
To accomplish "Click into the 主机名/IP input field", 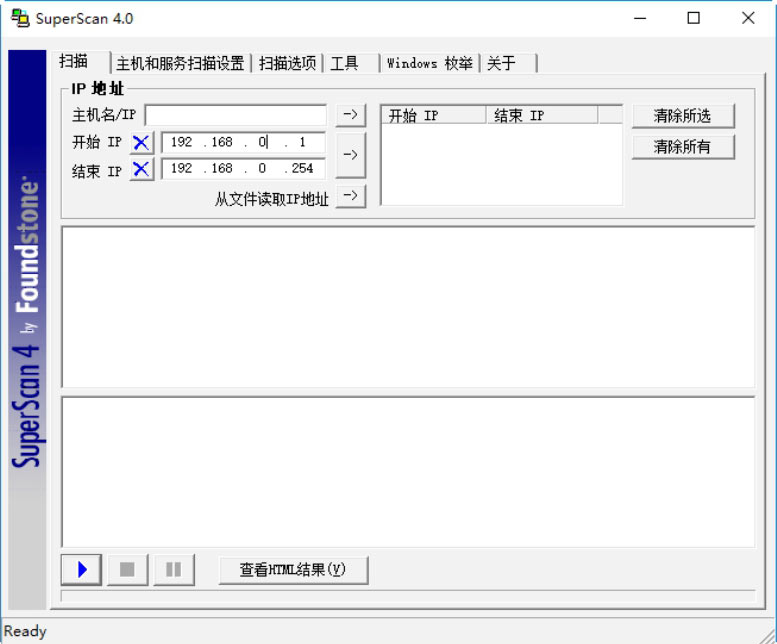I will pyautogui.click(x=235, y=116).
